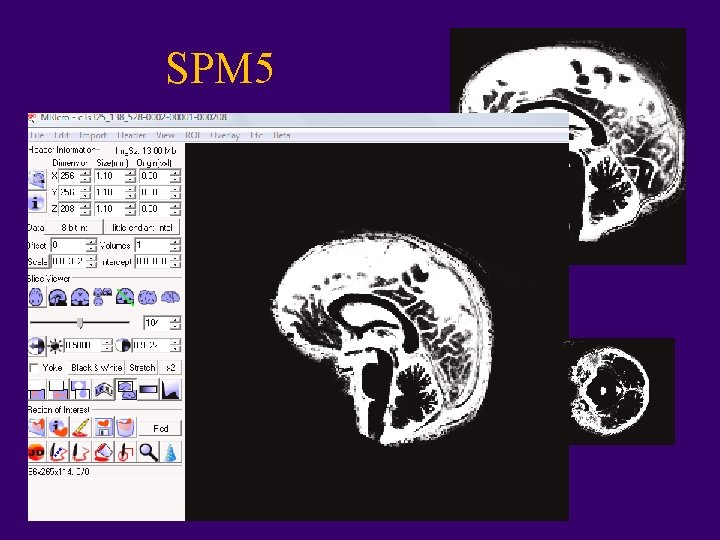Select the pen with circle shape tool
This screenshot has height=540, width=720.
[125, 452]
